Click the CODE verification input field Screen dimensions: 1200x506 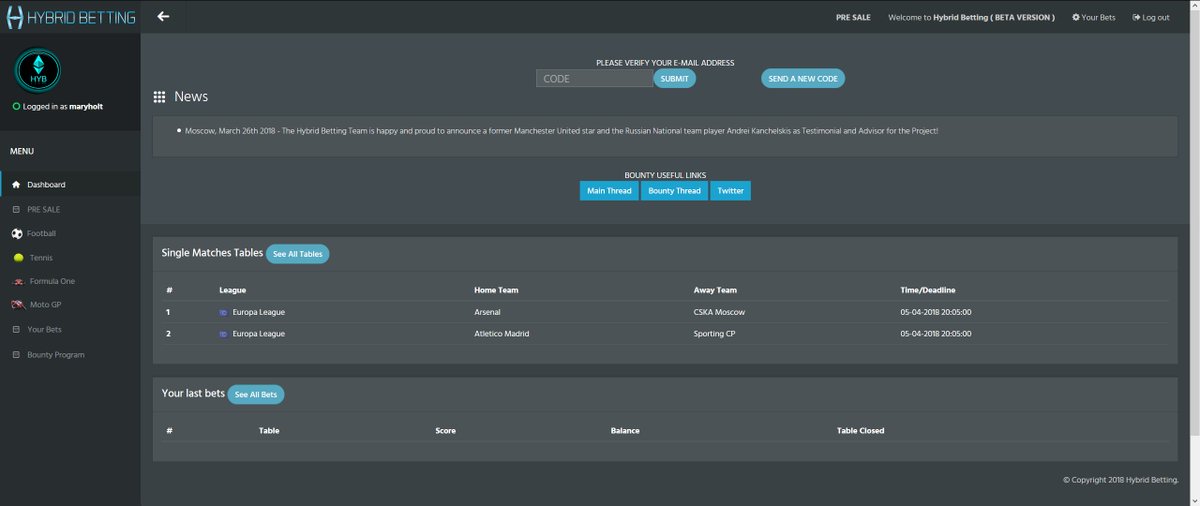pos(594,78)
